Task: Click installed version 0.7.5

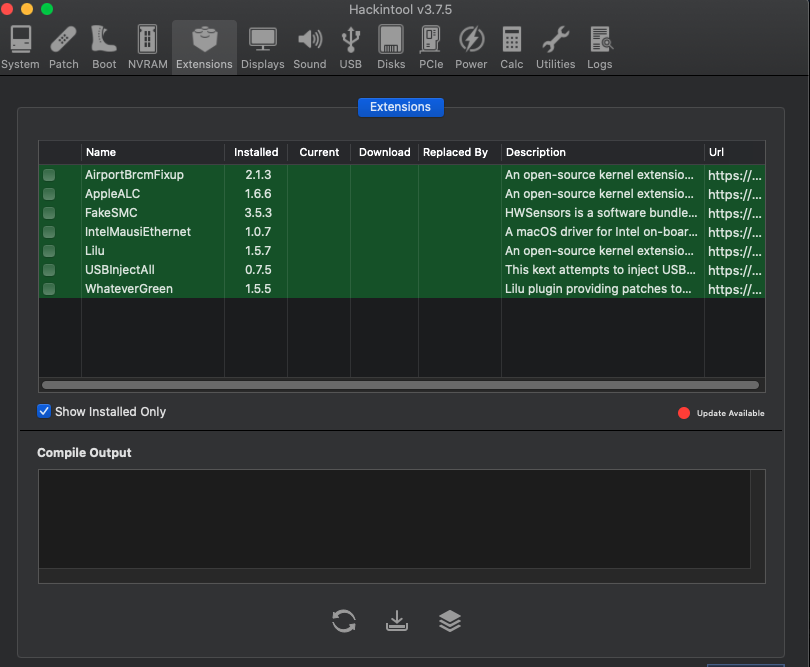Action: coord(258,270)
